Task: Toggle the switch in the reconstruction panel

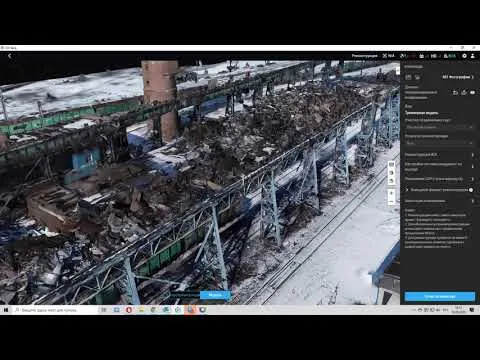Action: (471, 190)
